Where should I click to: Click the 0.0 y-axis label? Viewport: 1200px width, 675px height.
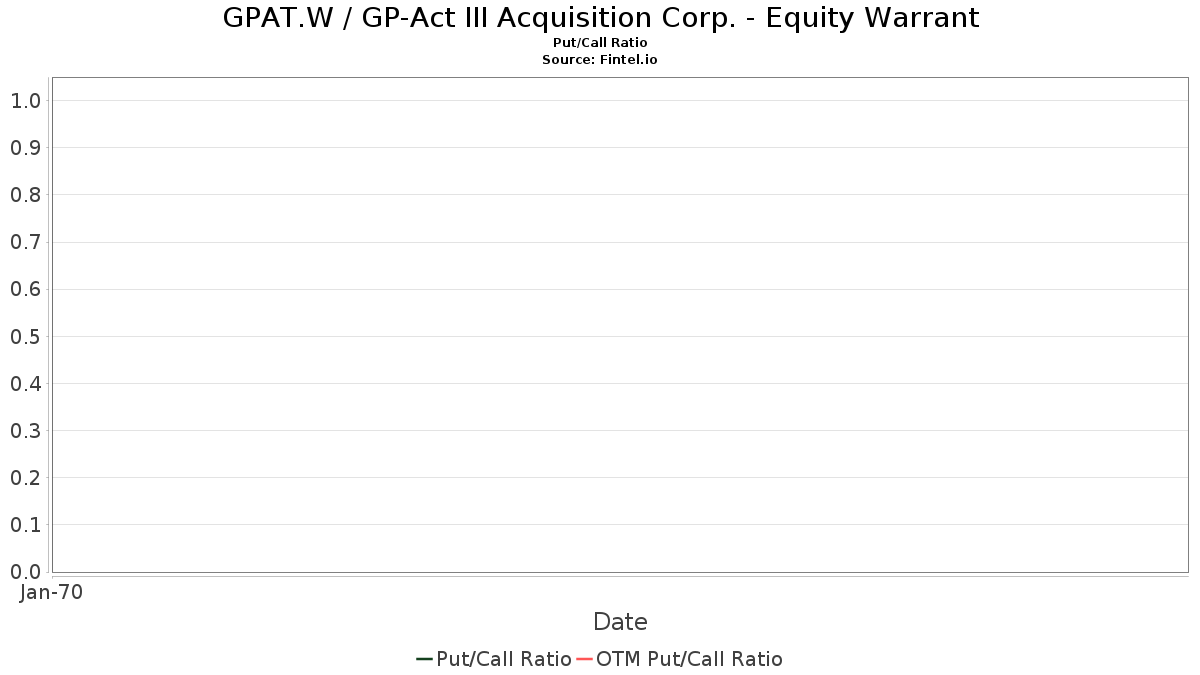(25, 572)
